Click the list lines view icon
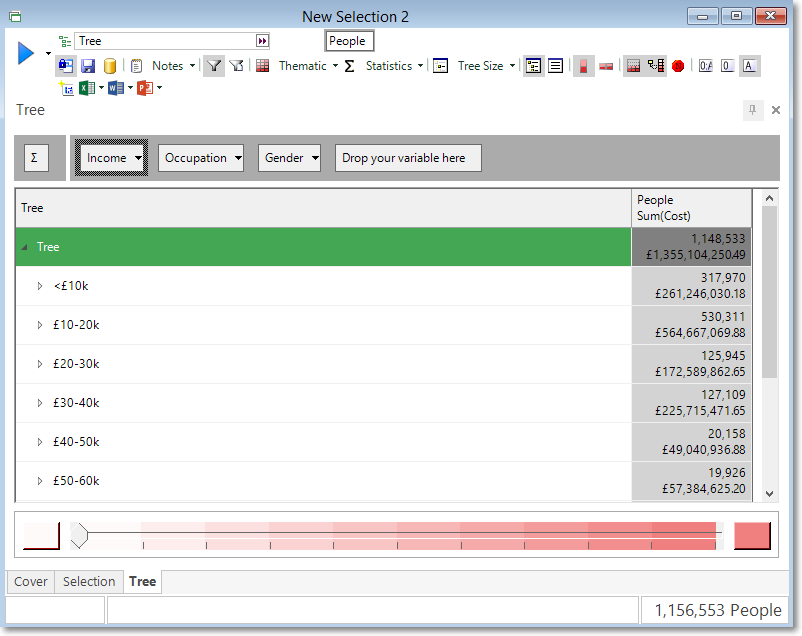The height and width of the screenshot is (636, 802). pos(555,66)
